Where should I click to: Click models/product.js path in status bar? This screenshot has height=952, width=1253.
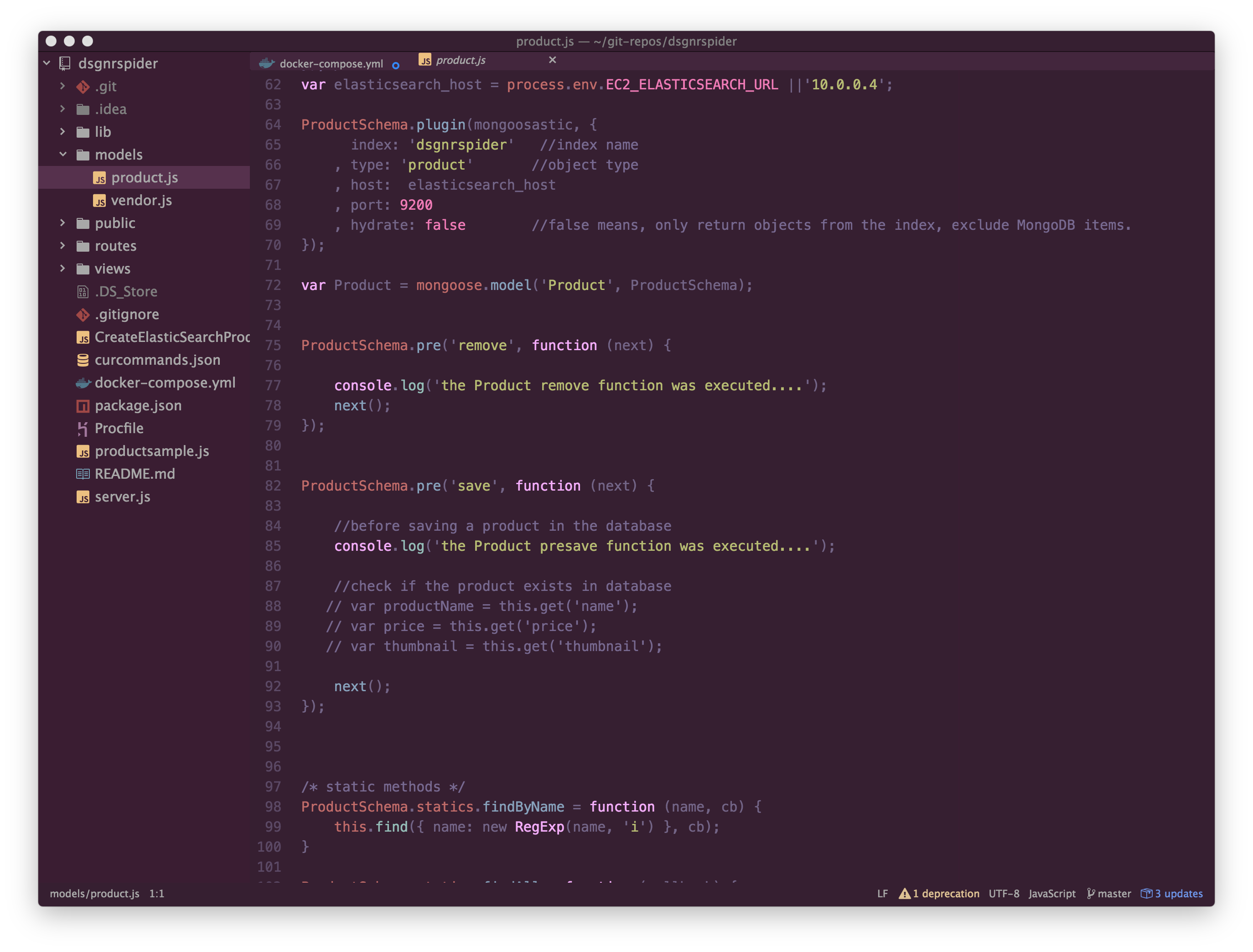(x=95, y=894)
